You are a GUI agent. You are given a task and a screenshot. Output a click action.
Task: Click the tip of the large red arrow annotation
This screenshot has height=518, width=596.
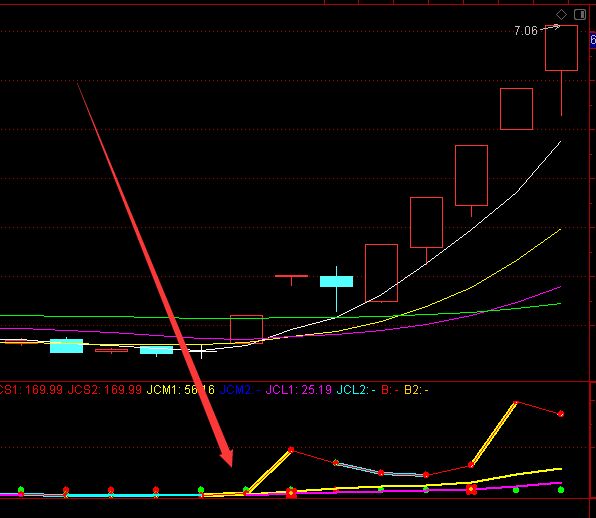(x=231, y=464)
